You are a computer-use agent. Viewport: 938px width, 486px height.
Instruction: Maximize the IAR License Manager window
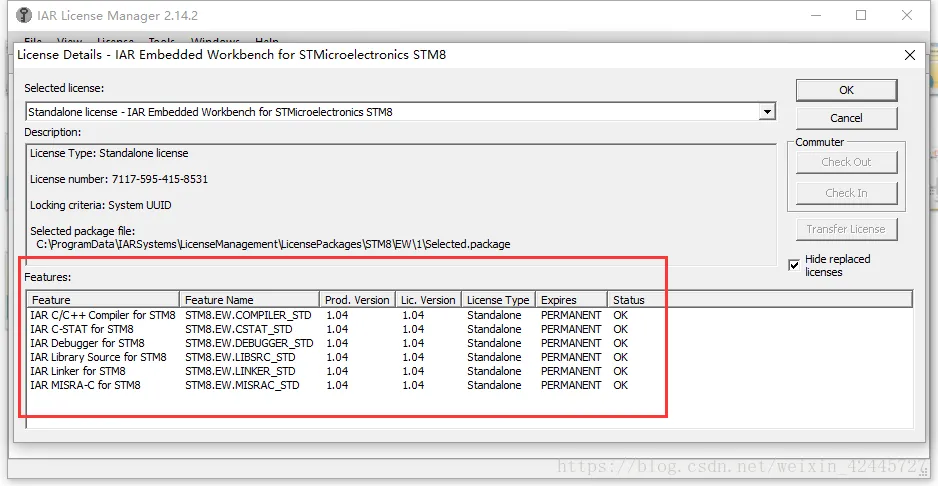tap(861, 15)
